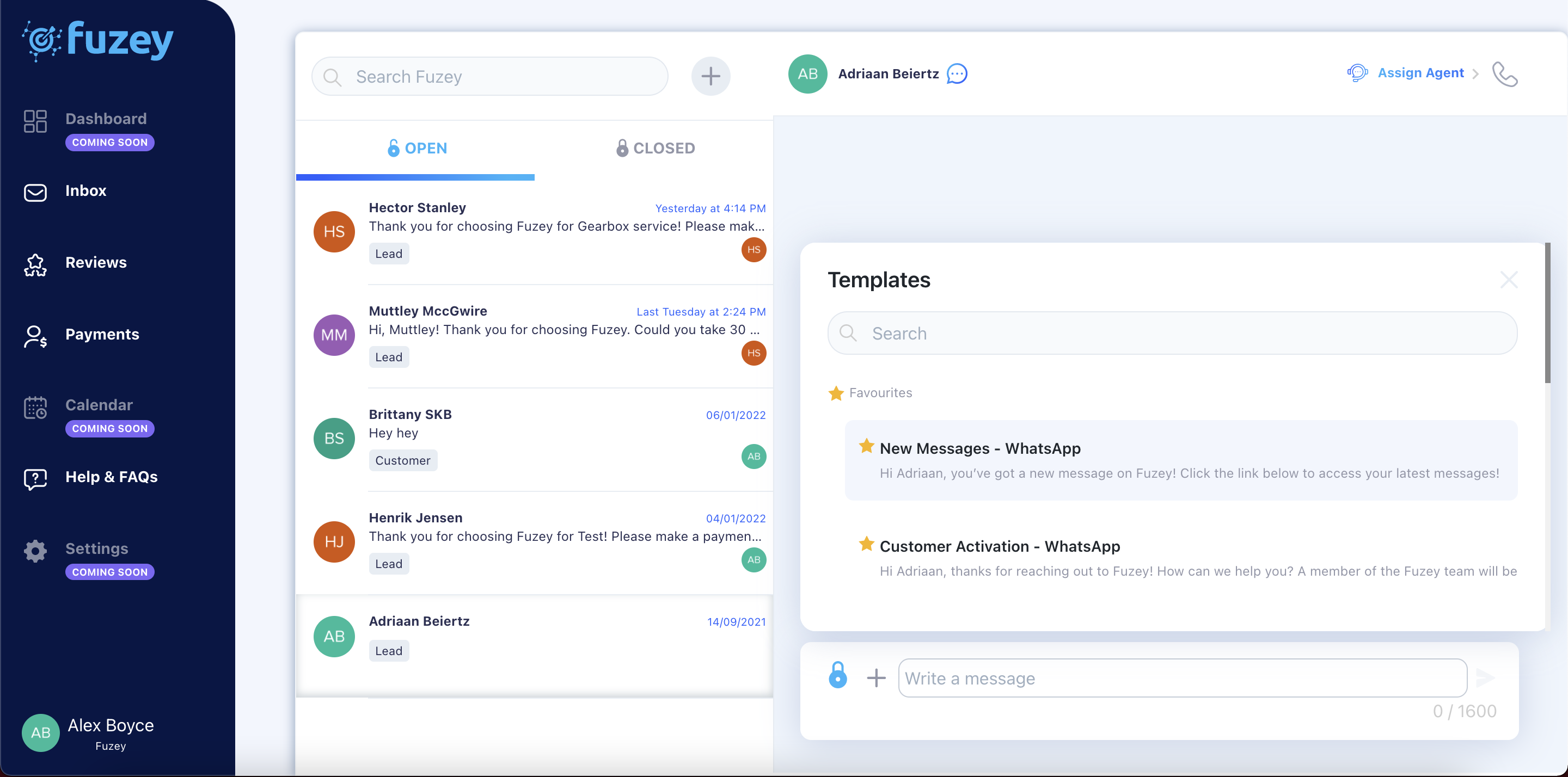Open the chat bubble icon next to Adriaan Beiertz
1568x777 pixels.
[956, 73]
